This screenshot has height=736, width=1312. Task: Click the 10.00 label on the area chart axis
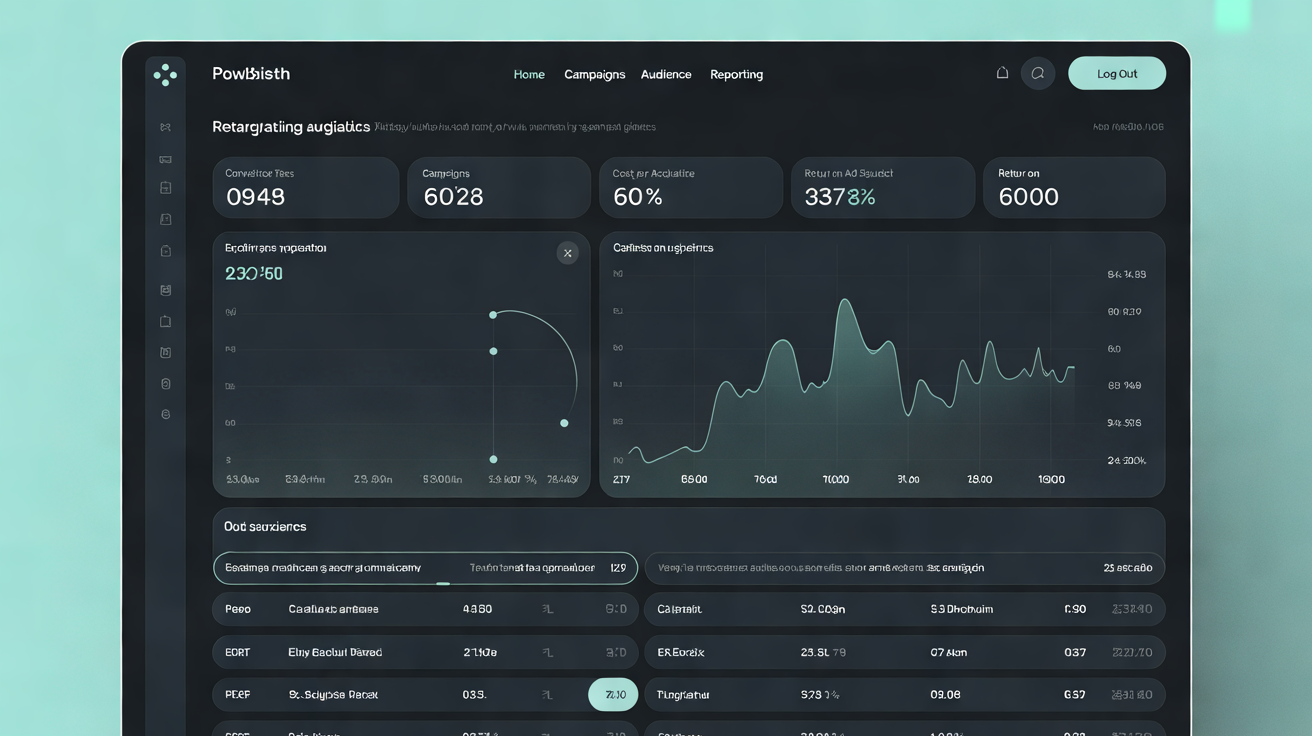(836, 479)
